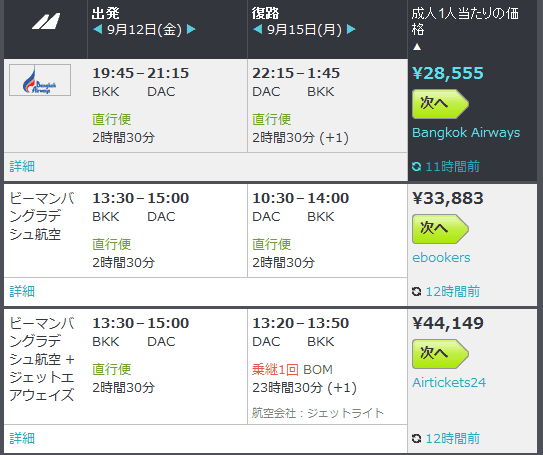The height and width of the screenshot is (455, 543).
Task: Click refresh icon beside 12時間前 for ebookers
Action: [x=417, y=292]
